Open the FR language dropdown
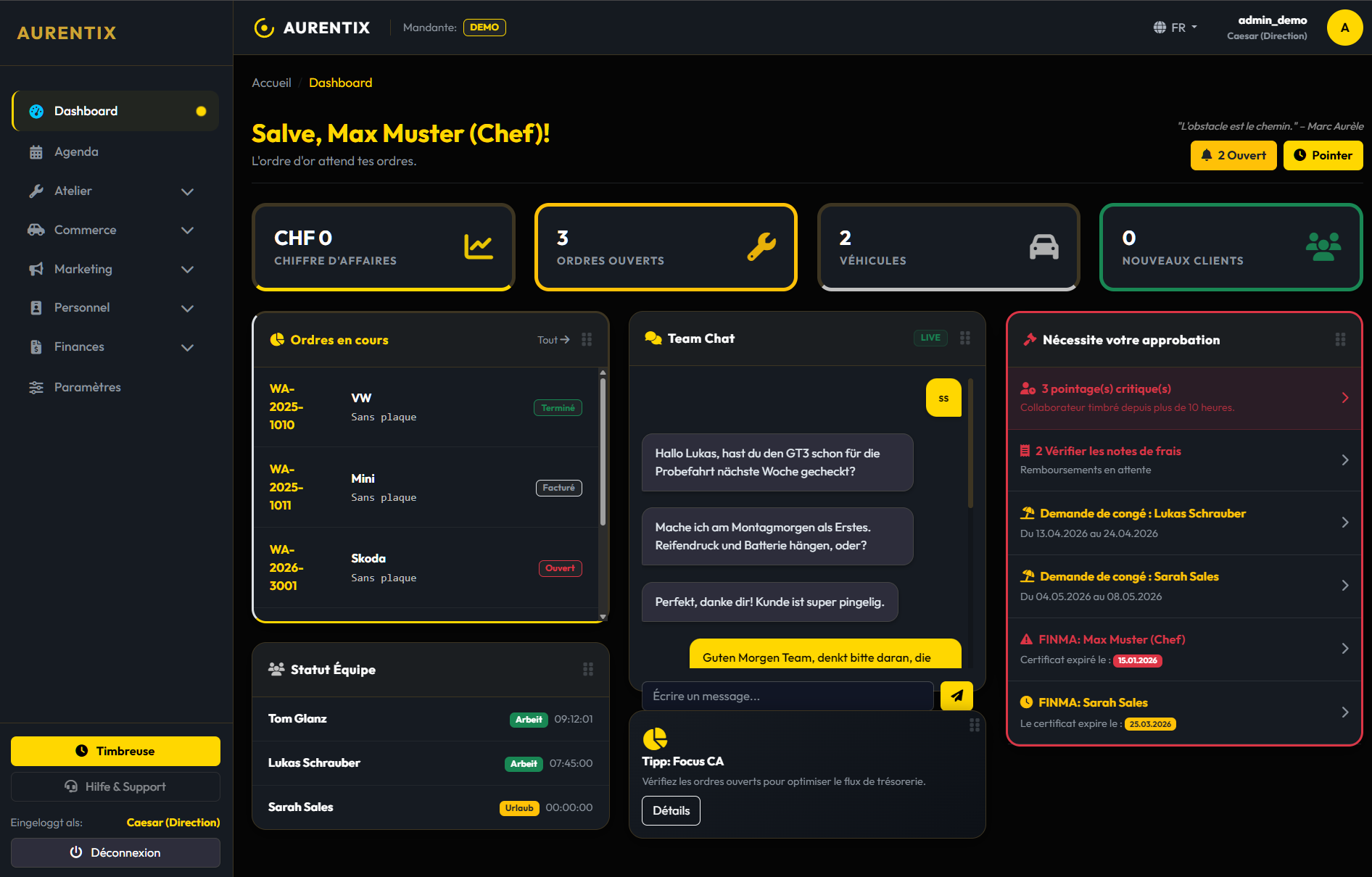This screenshot has width=1372, height=877. point(1175,28)
